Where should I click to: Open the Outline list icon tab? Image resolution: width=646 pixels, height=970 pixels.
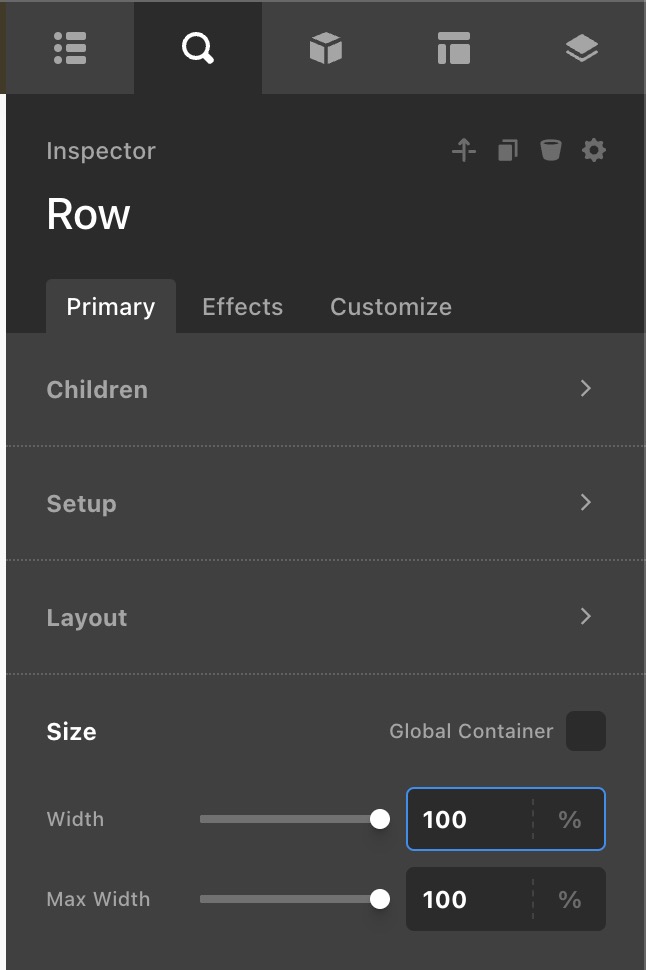[x=70, y=48]
